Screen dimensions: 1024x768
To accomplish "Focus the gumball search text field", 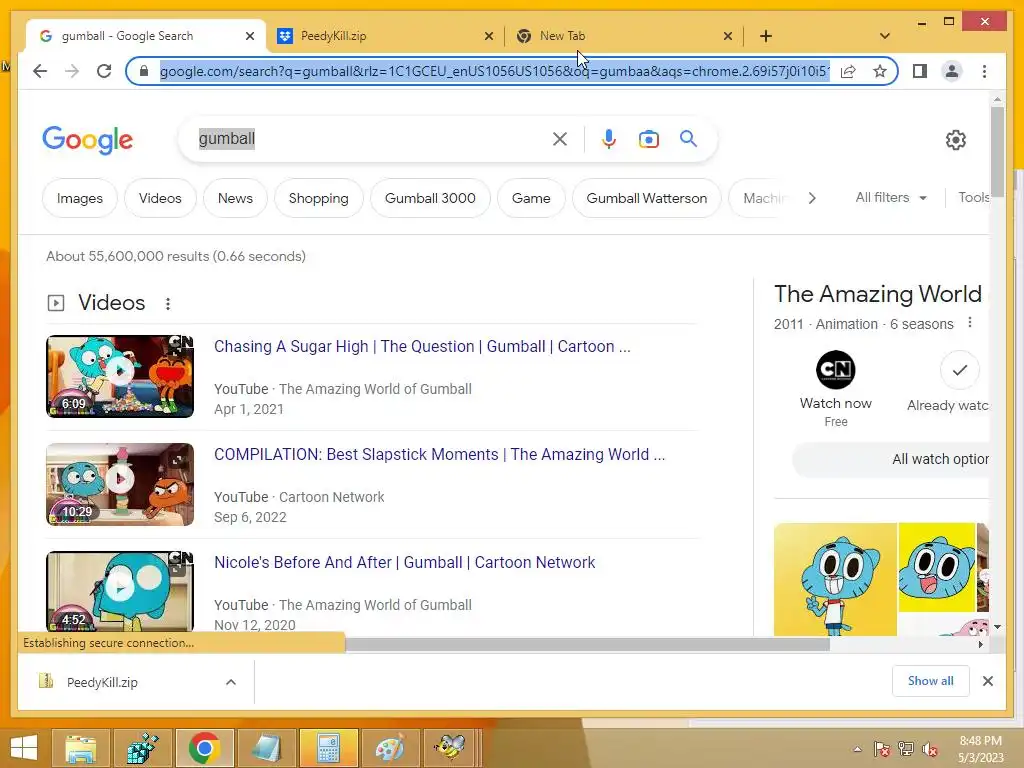I will [x=372, y=139].
